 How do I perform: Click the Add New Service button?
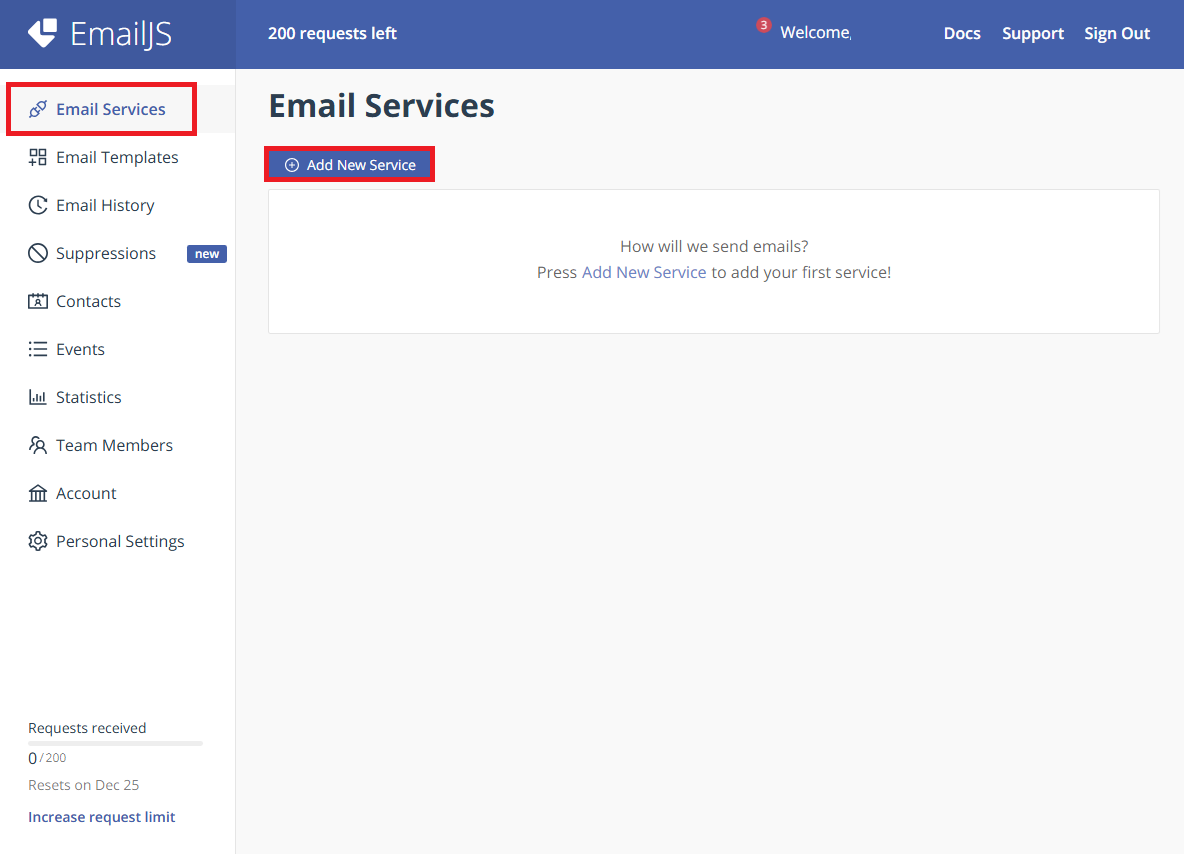point(349,165)
